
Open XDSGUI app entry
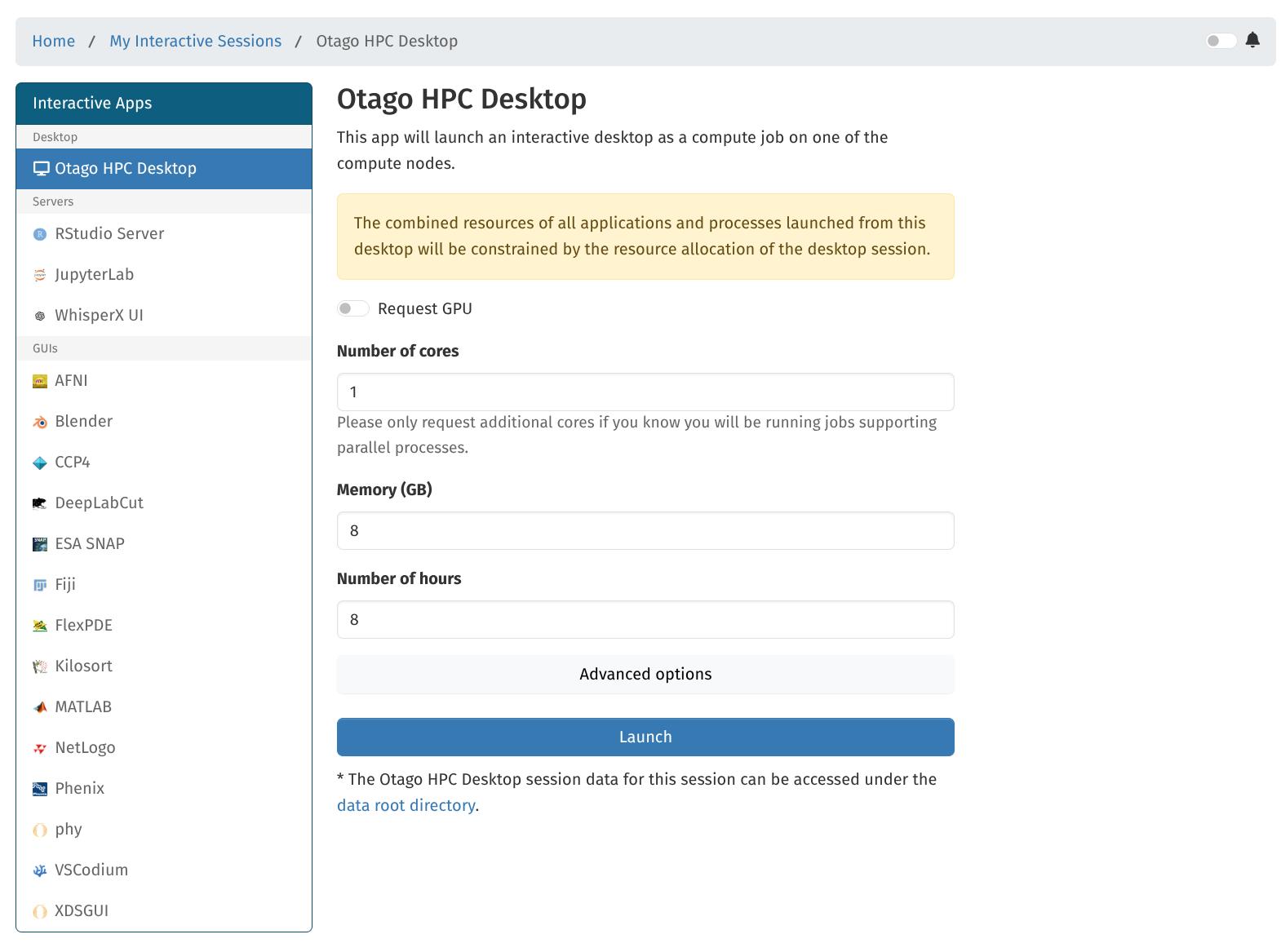tap(164, 911)
